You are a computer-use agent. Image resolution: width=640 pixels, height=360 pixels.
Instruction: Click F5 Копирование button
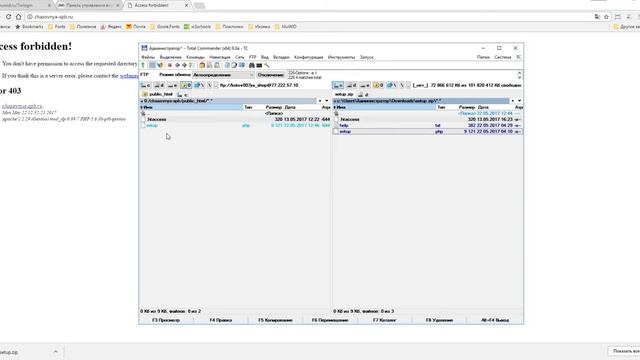tap(276, 320)
